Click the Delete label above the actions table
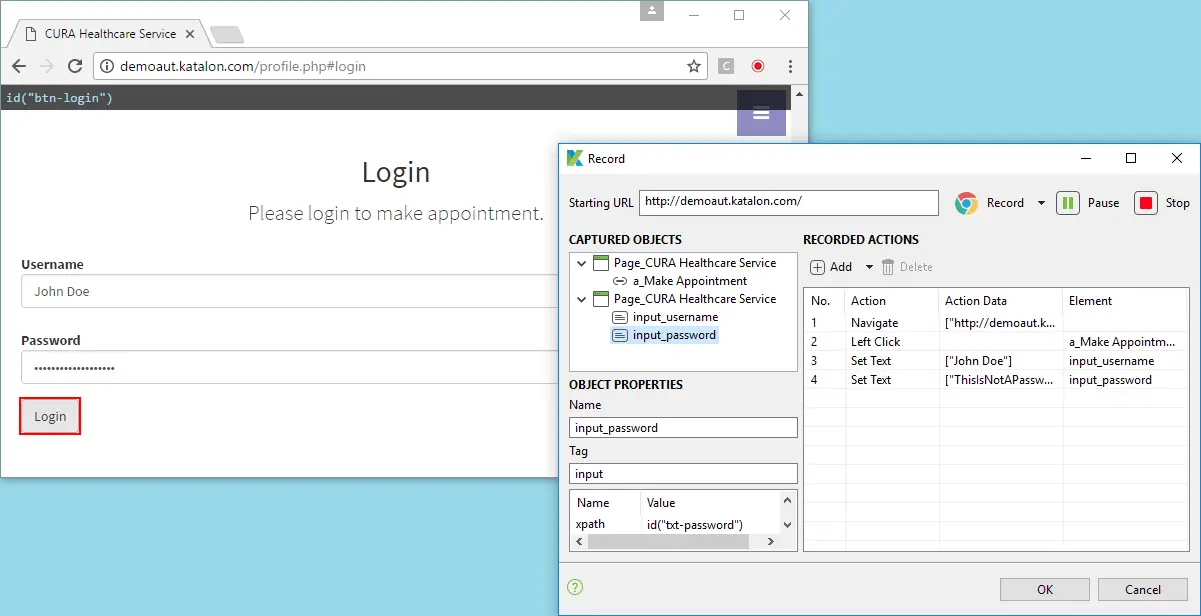1201x616 pixels. pos(916,267)
